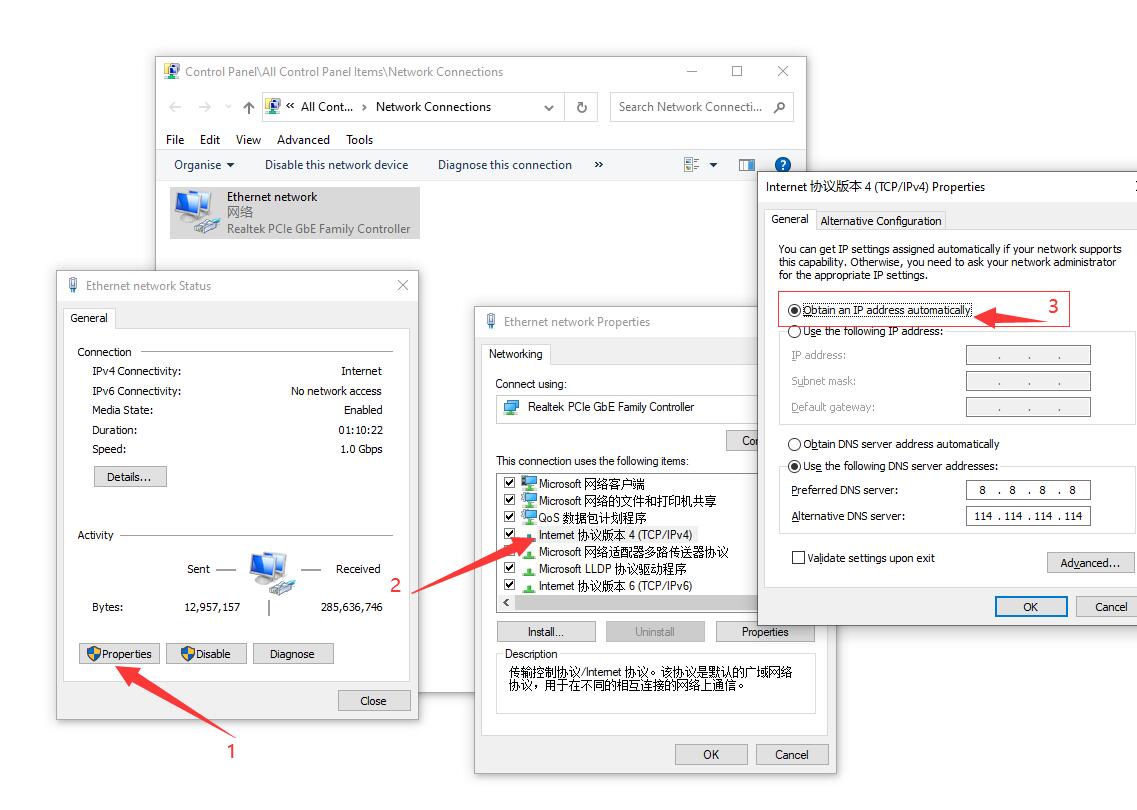The width and height of the screenshot is (1137, 810).
Task: Select Obtain DNS server address automatically
Action: pos(795,444)
